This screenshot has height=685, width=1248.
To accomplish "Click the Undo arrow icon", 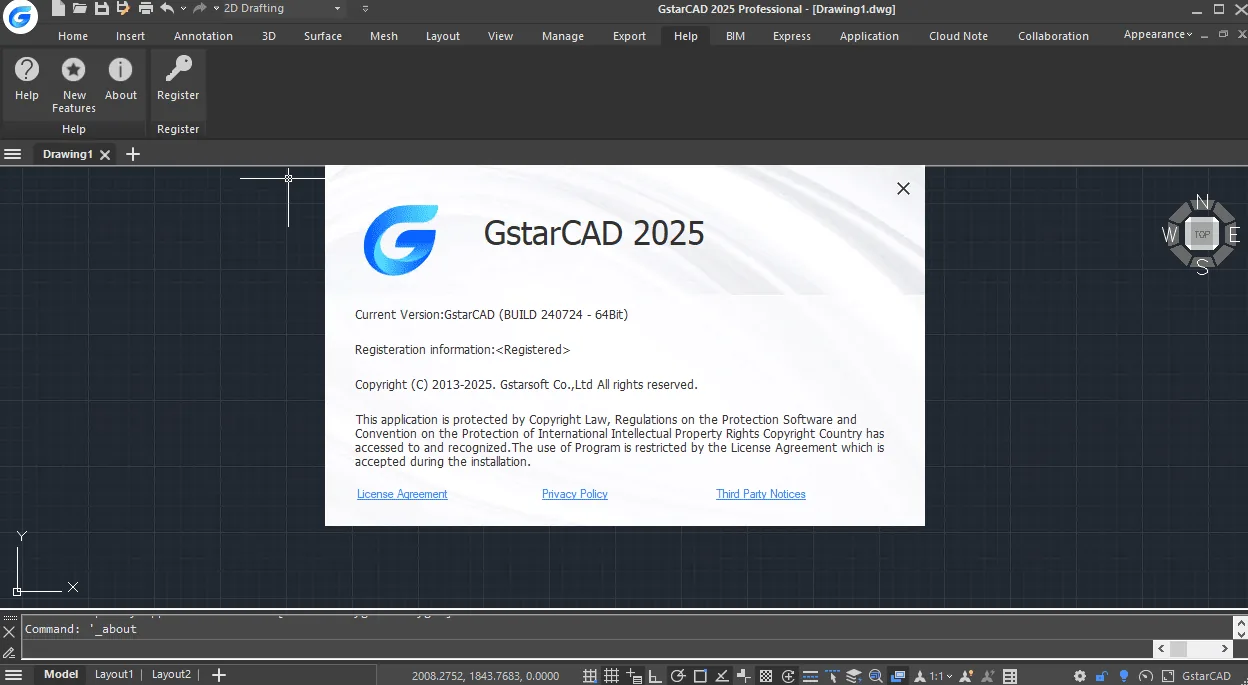I will coord(167,9).
